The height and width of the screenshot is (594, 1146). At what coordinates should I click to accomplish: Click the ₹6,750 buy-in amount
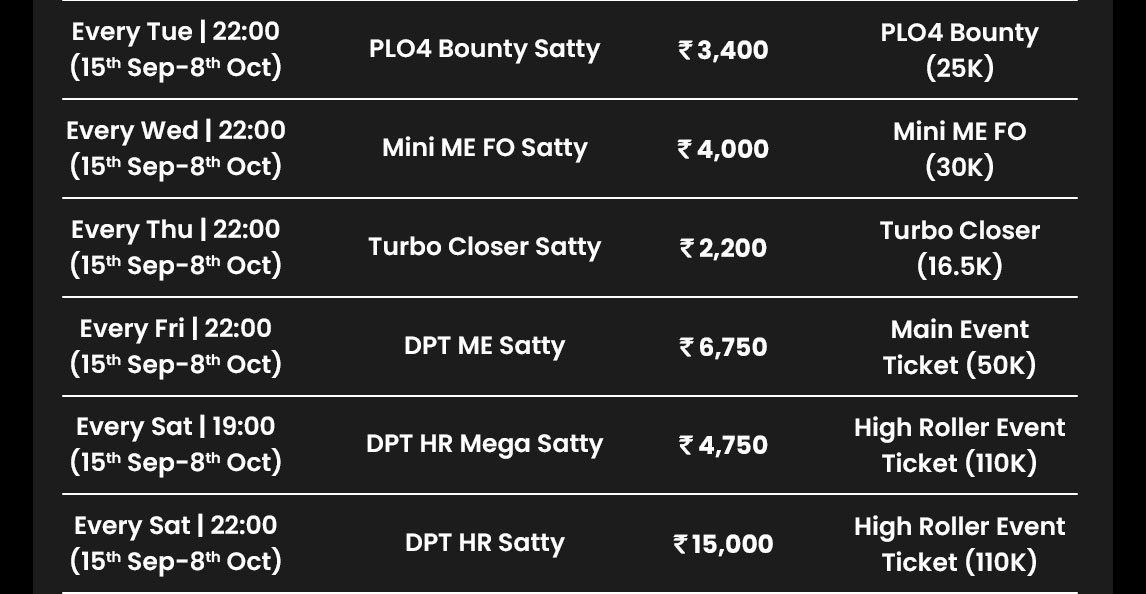[x=723, y=346]
